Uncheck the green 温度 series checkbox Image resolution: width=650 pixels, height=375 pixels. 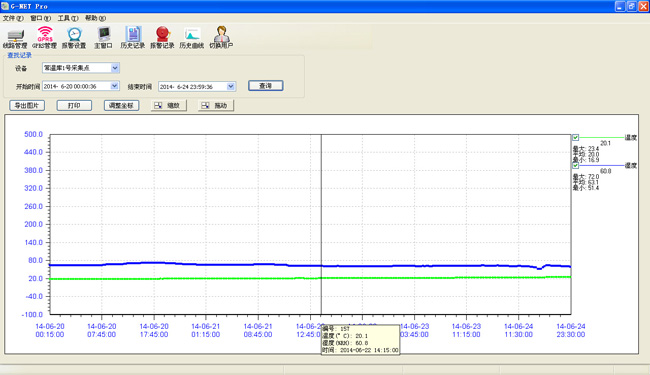(x=575, y=138)
